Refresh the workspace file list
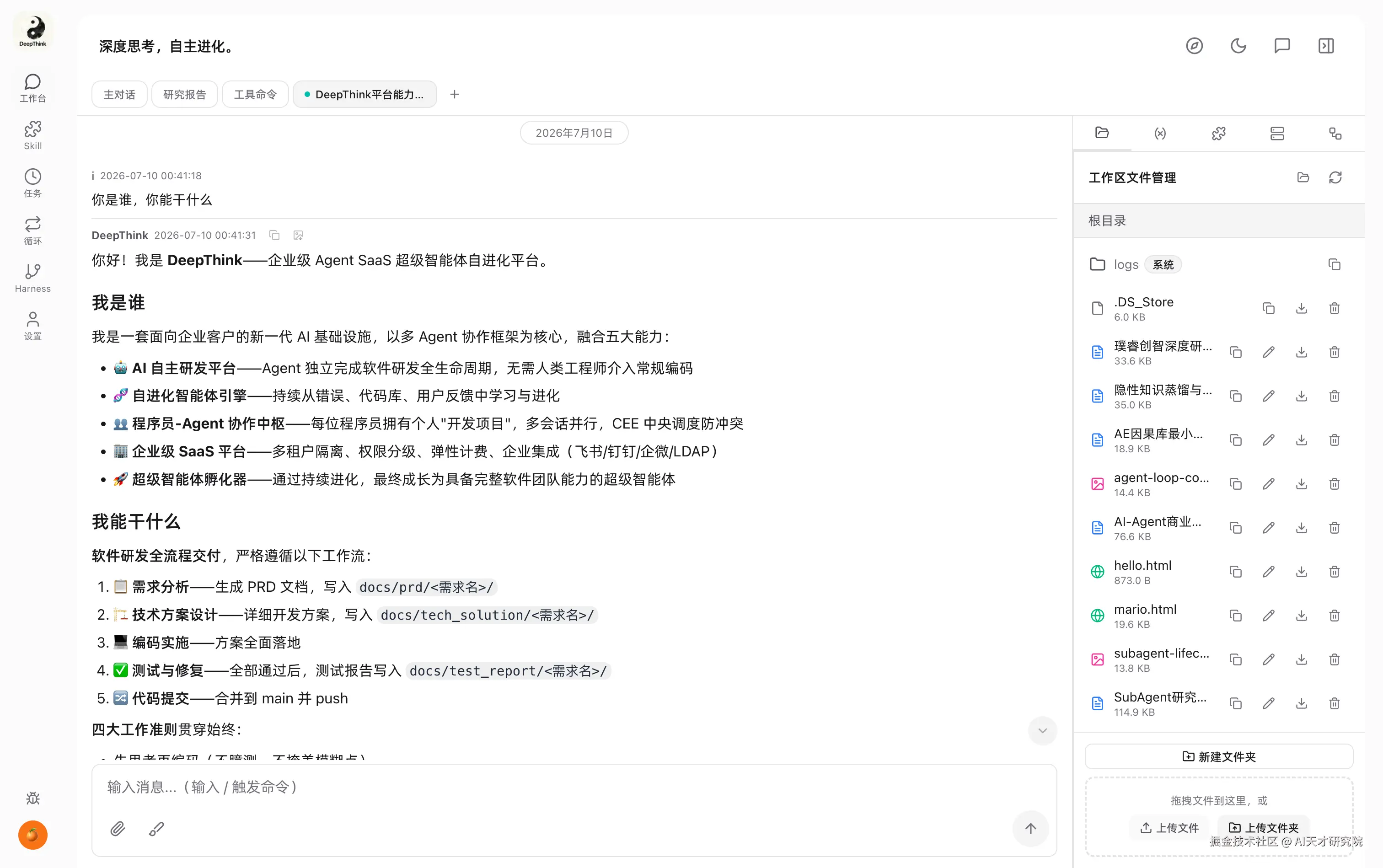Screen dimensions: 1383x868 click(1335, 177)
